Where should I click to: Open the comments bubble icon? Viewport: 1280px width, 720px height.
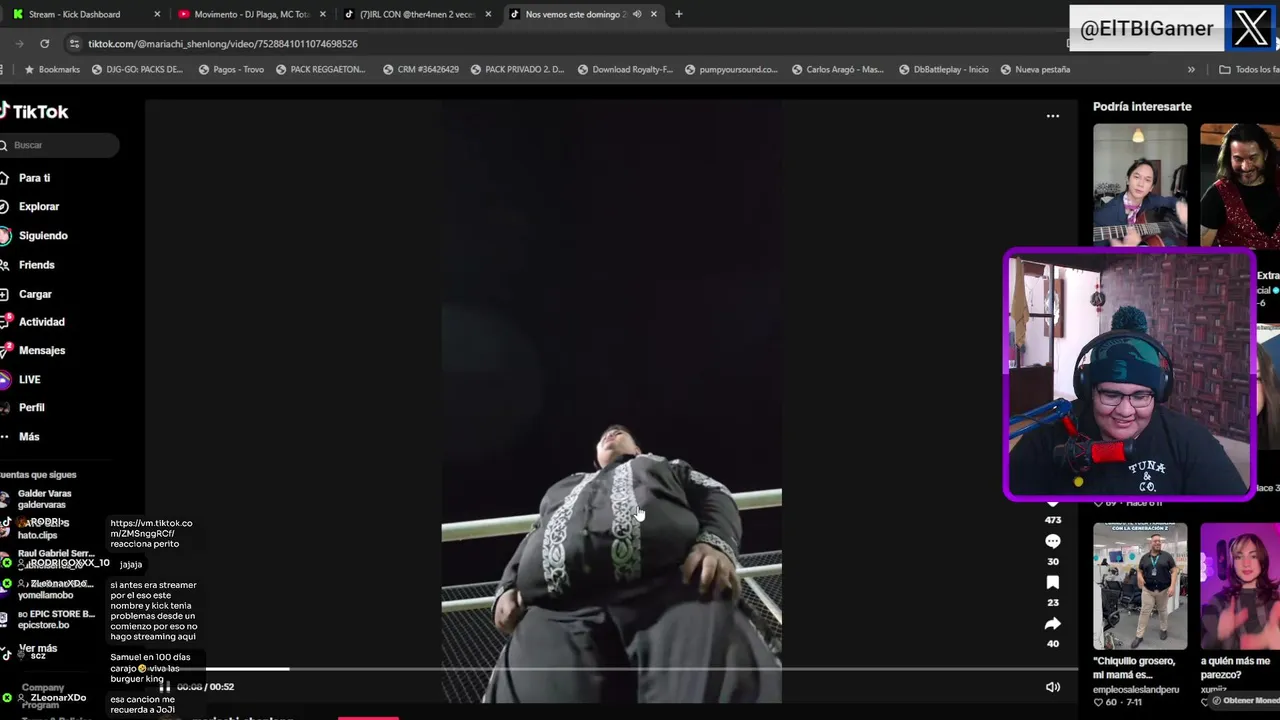click(x=1052, y=541)
